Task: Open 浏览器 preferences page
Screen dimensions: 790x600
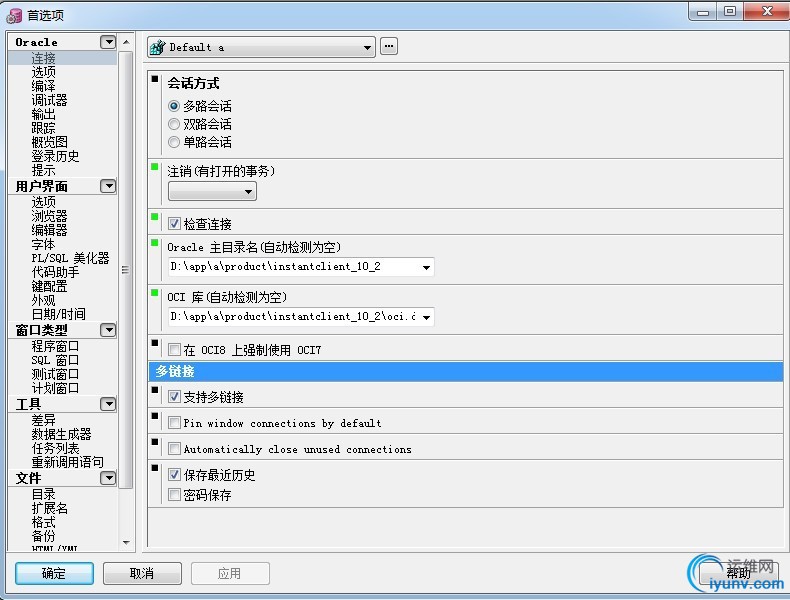Action: pos(49,216)
